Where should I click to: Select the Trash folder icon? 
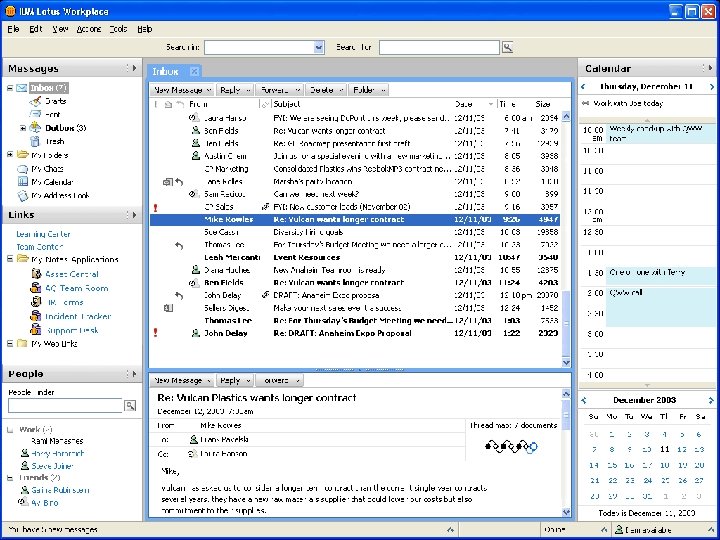click(x=36, y=141)
